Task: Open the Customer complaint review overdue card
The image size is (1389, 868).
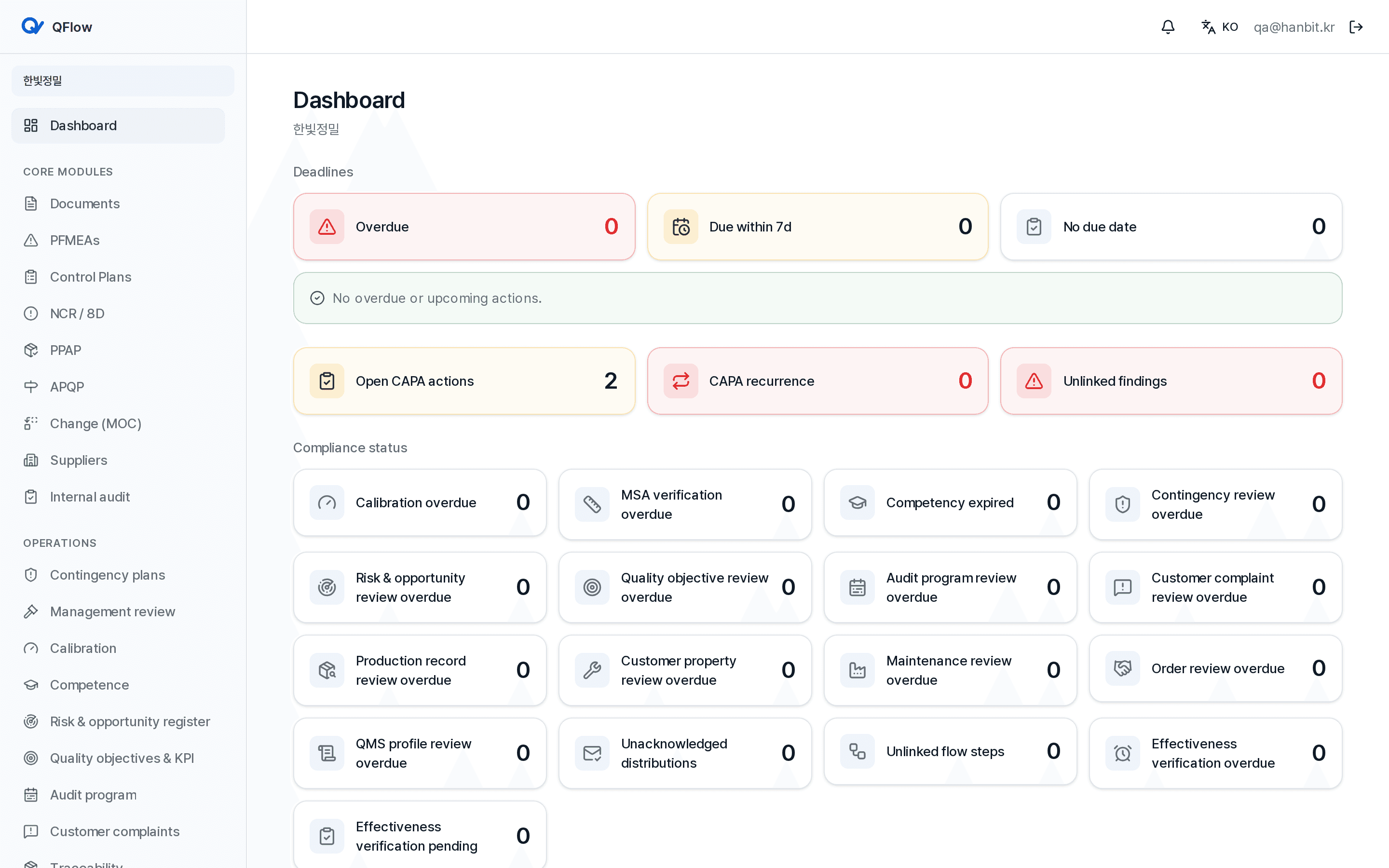Action: pyautogui.click(x=1216, y=588)
